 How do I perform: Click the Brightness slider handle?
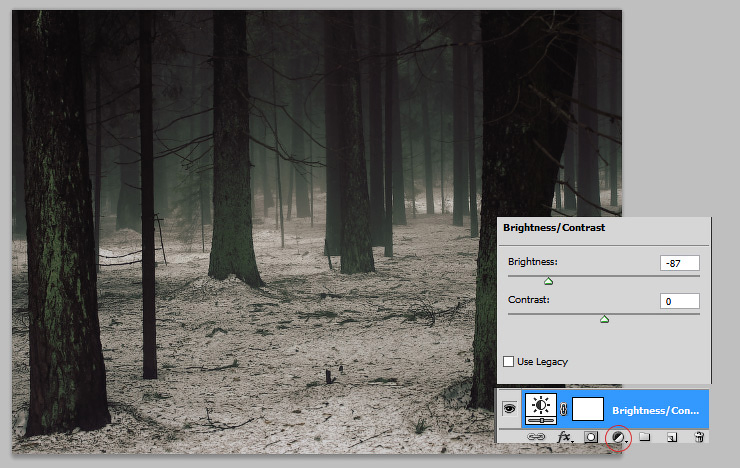click(x=548, y=281)
